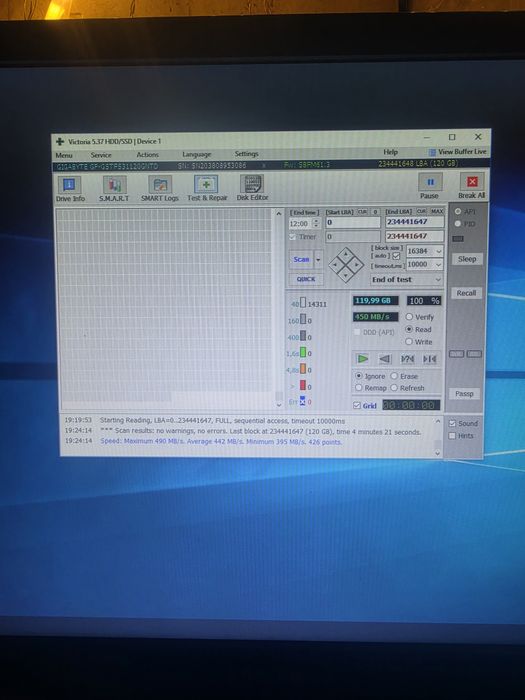525x700 pixels.
Task: Open the Disk Editor toolbar icon
Action: tap(252, 184)
